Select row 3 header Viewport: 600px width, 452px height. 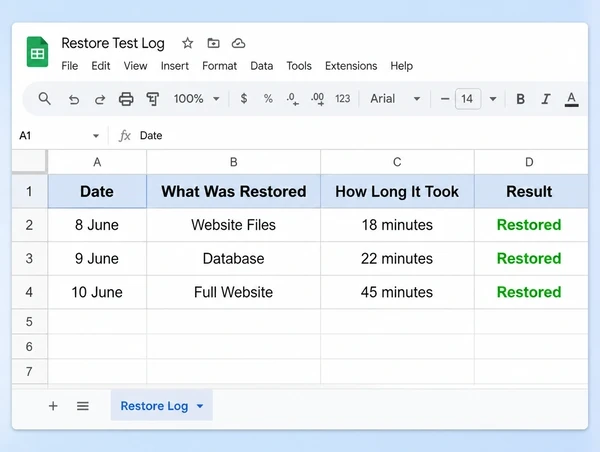click(29, 258)
